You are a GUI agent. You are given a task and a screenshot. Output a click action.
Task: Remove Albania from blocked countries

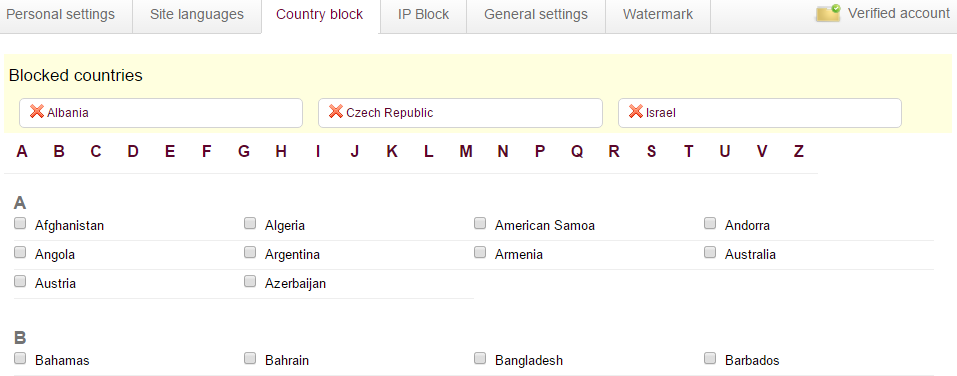point(37,112)
